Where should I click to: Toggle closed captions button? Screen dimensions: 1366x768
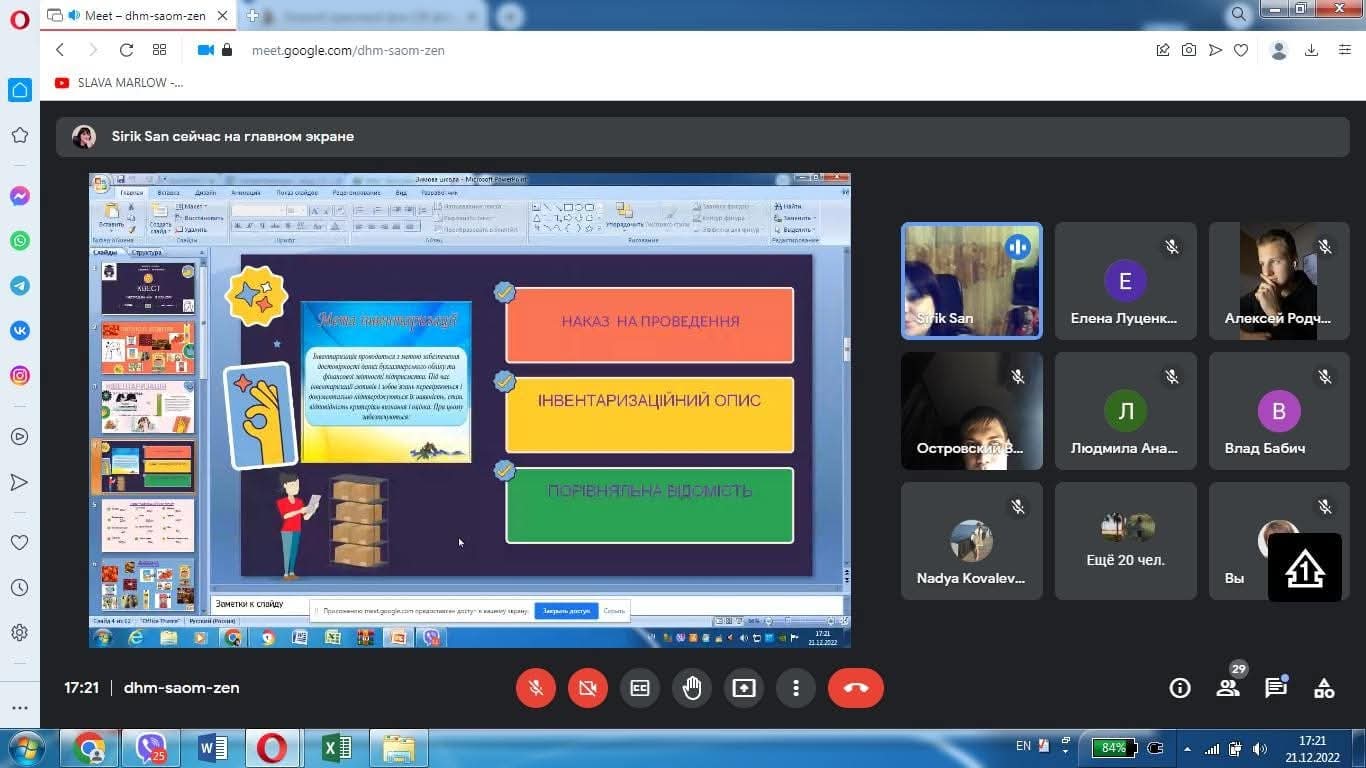pyautogui.click(x=640, y=688)
